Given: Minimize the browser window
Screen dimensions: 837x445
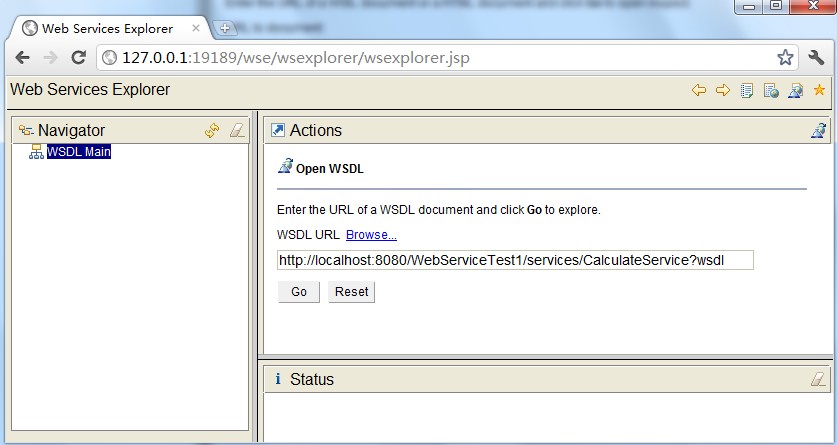Looking at the screenshot, I should (x=749, y=6).
